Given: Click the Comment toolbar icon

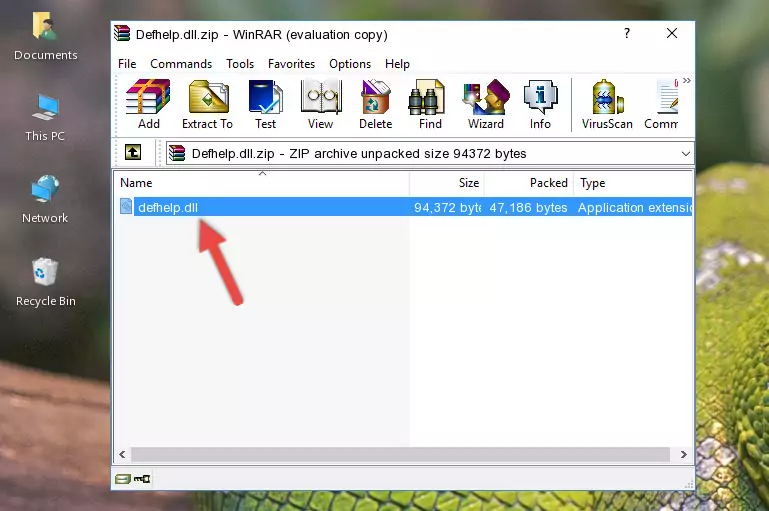Looking at the screenshot, I should [x=661, y=104].
